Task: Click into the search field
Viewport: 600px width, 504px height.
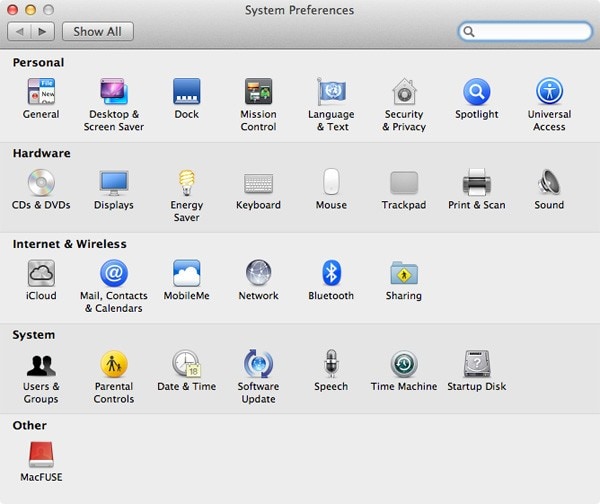Action: tap(525, 31)
